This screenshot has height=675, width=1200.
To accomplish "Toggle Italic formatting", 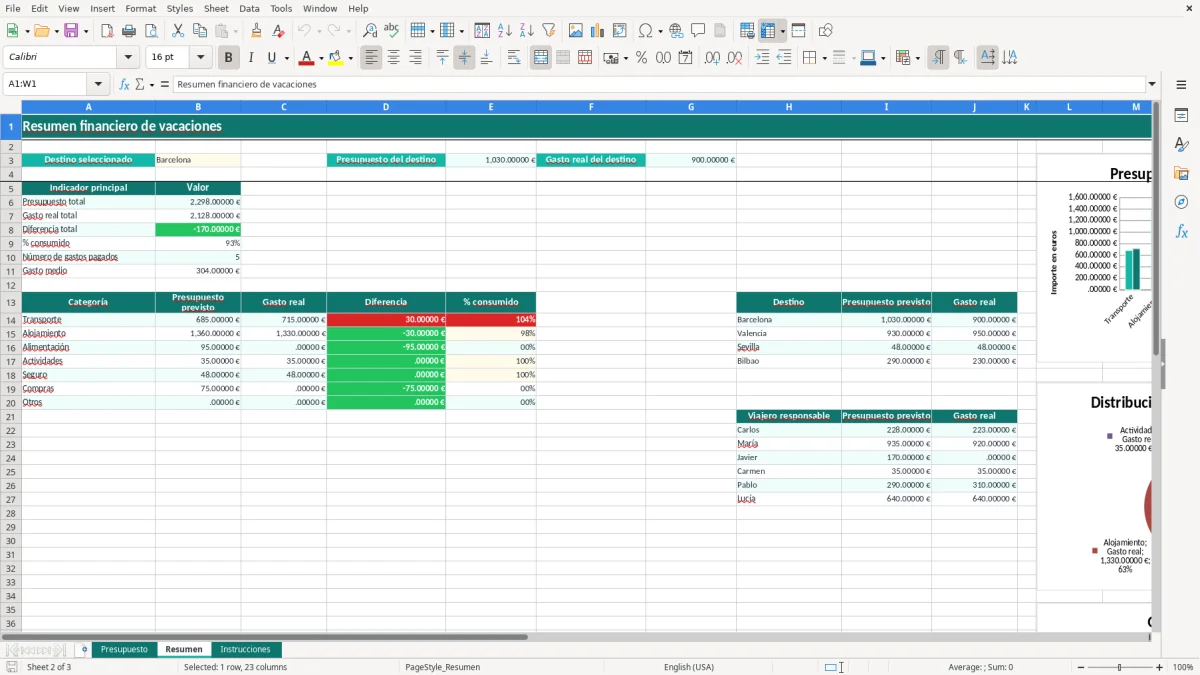I will click(x=250, y=58).
